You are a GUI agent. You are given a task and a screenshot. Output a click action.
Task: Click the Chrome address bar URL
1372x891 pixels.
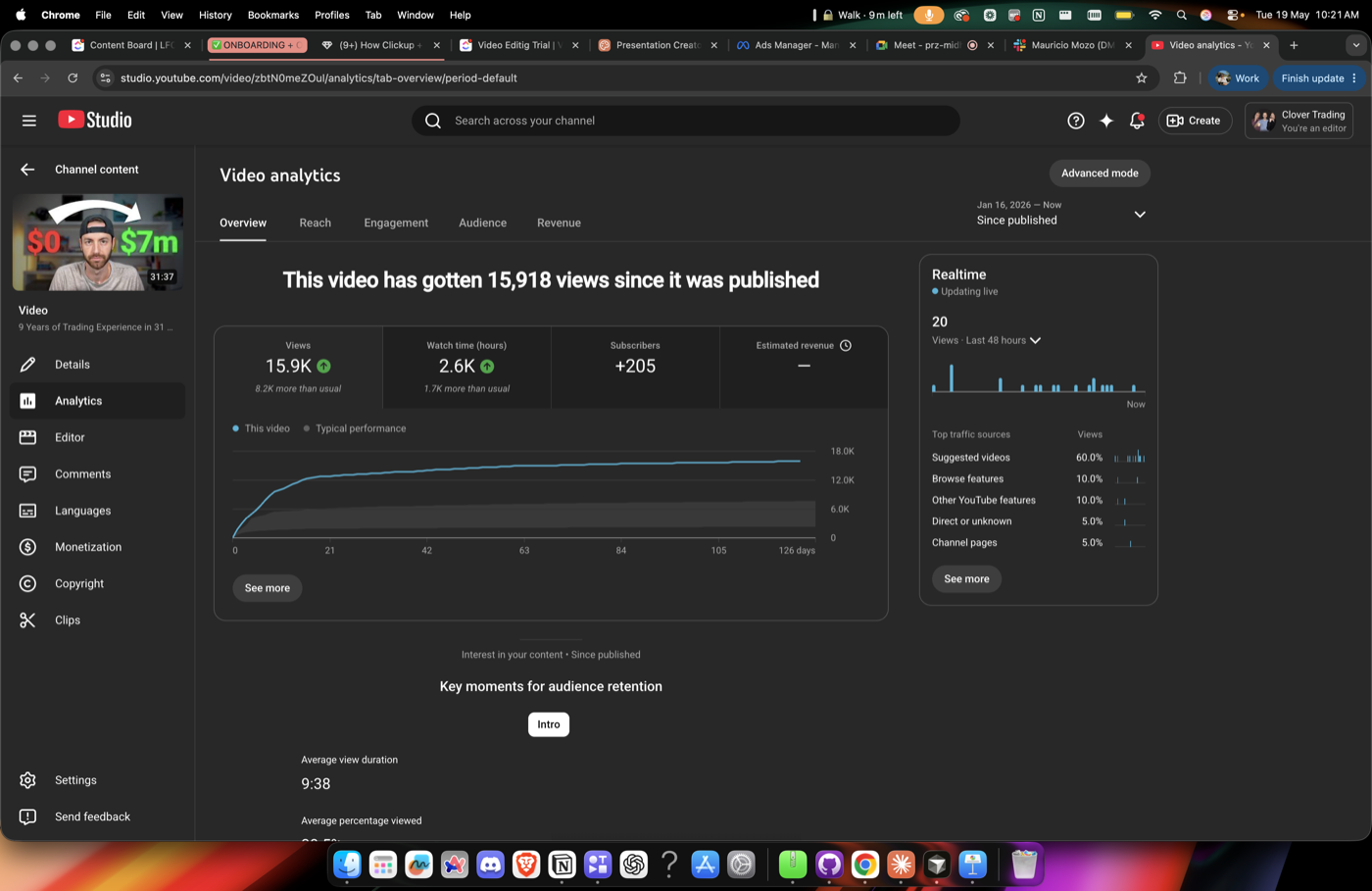(318, 78)
